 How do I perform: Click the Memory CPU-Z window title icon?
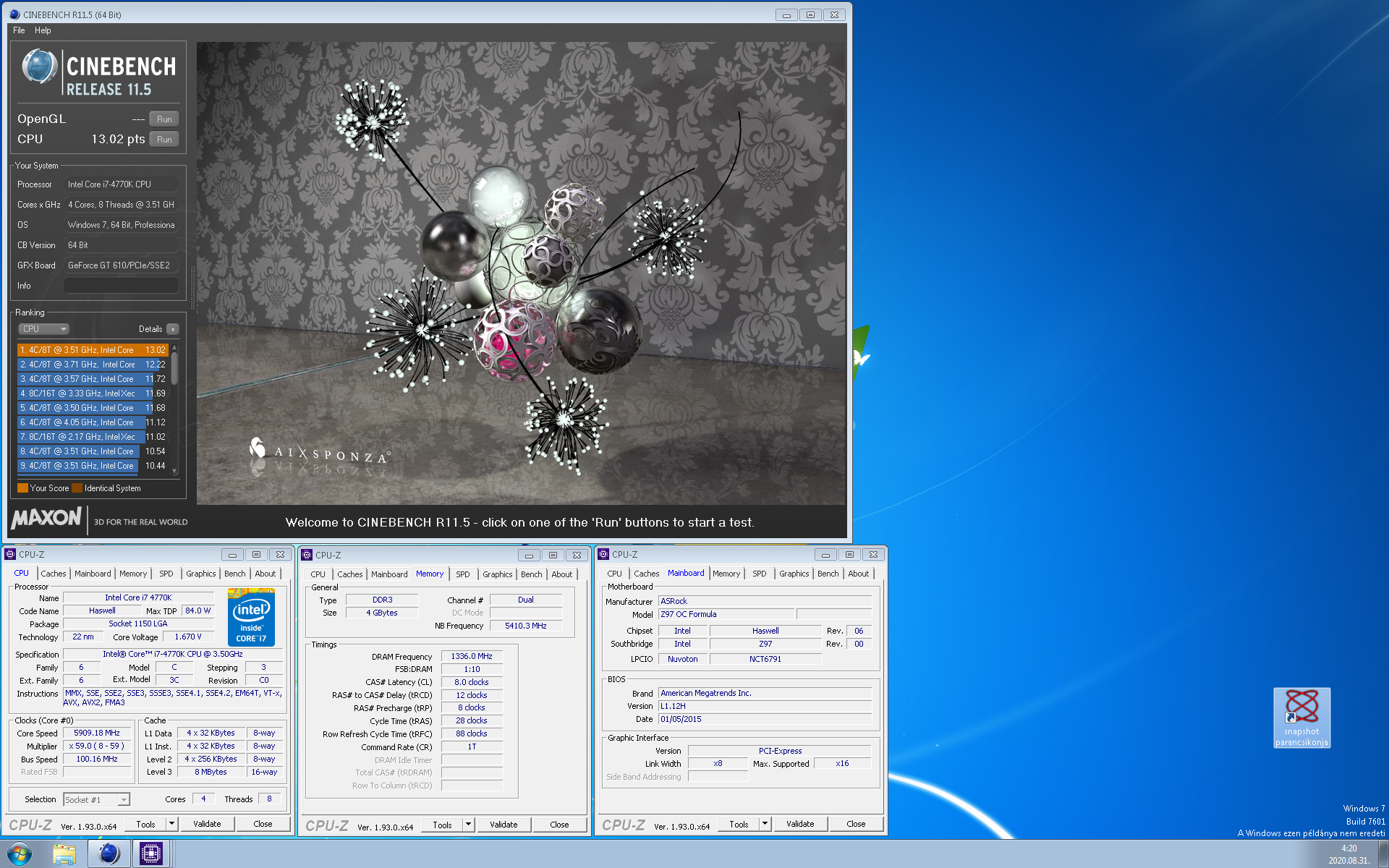click(307, 555)
